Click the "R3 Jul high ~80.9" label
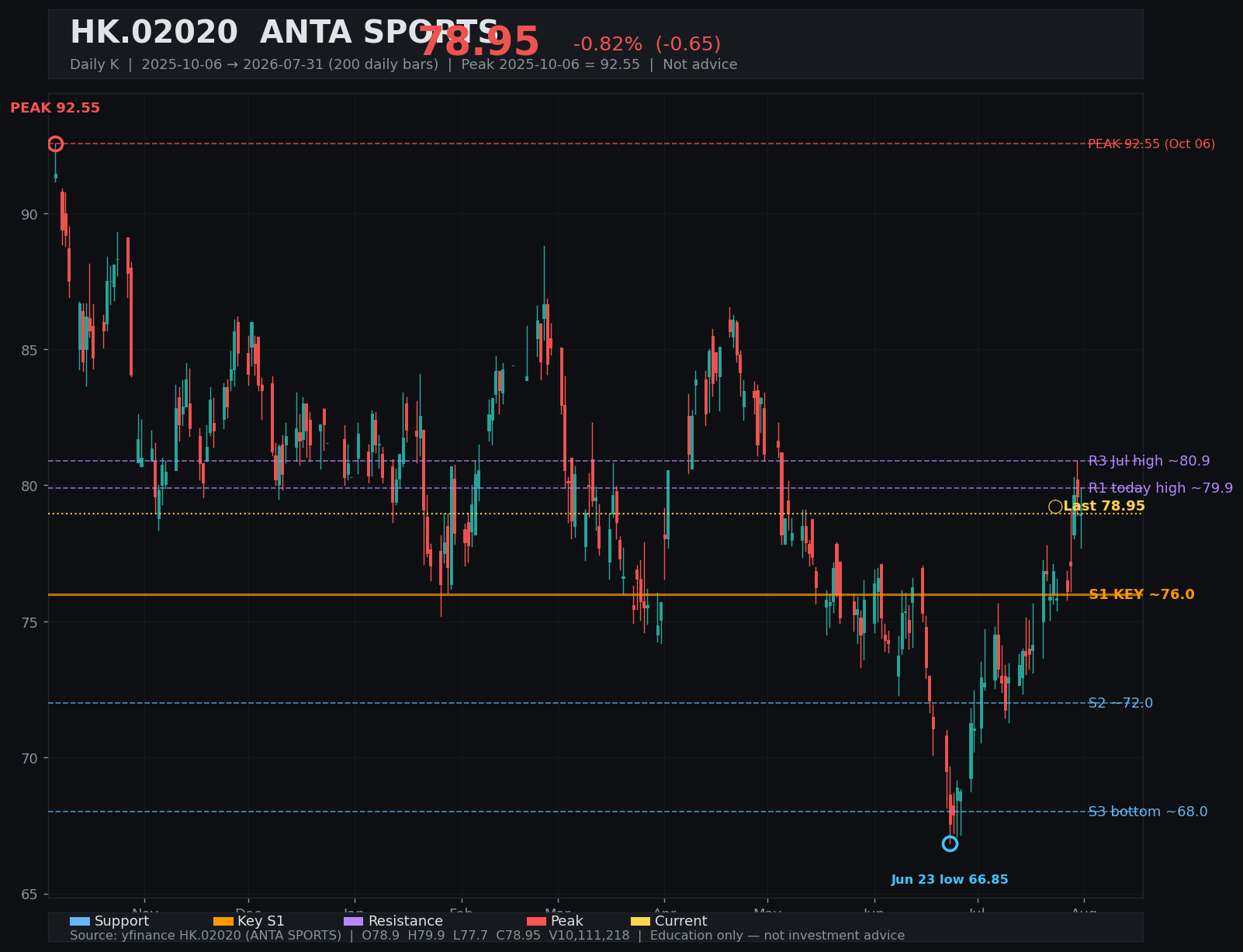1243x952 pixels. point(1149,461)
